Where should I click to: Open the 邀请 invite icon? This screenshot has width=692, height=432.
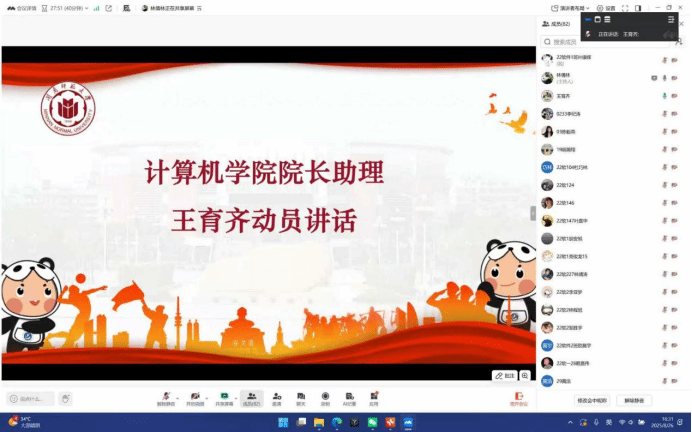click(277, 396)
